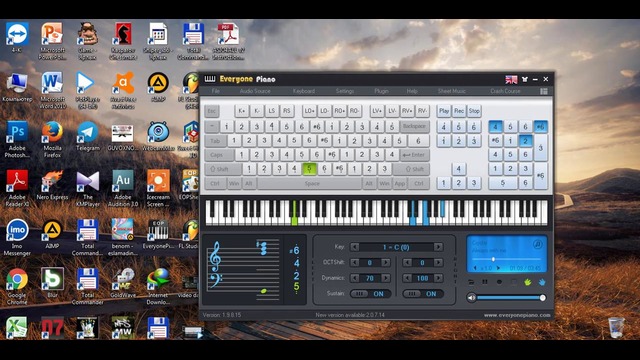Click Key selector left arrow

(355, 247)
